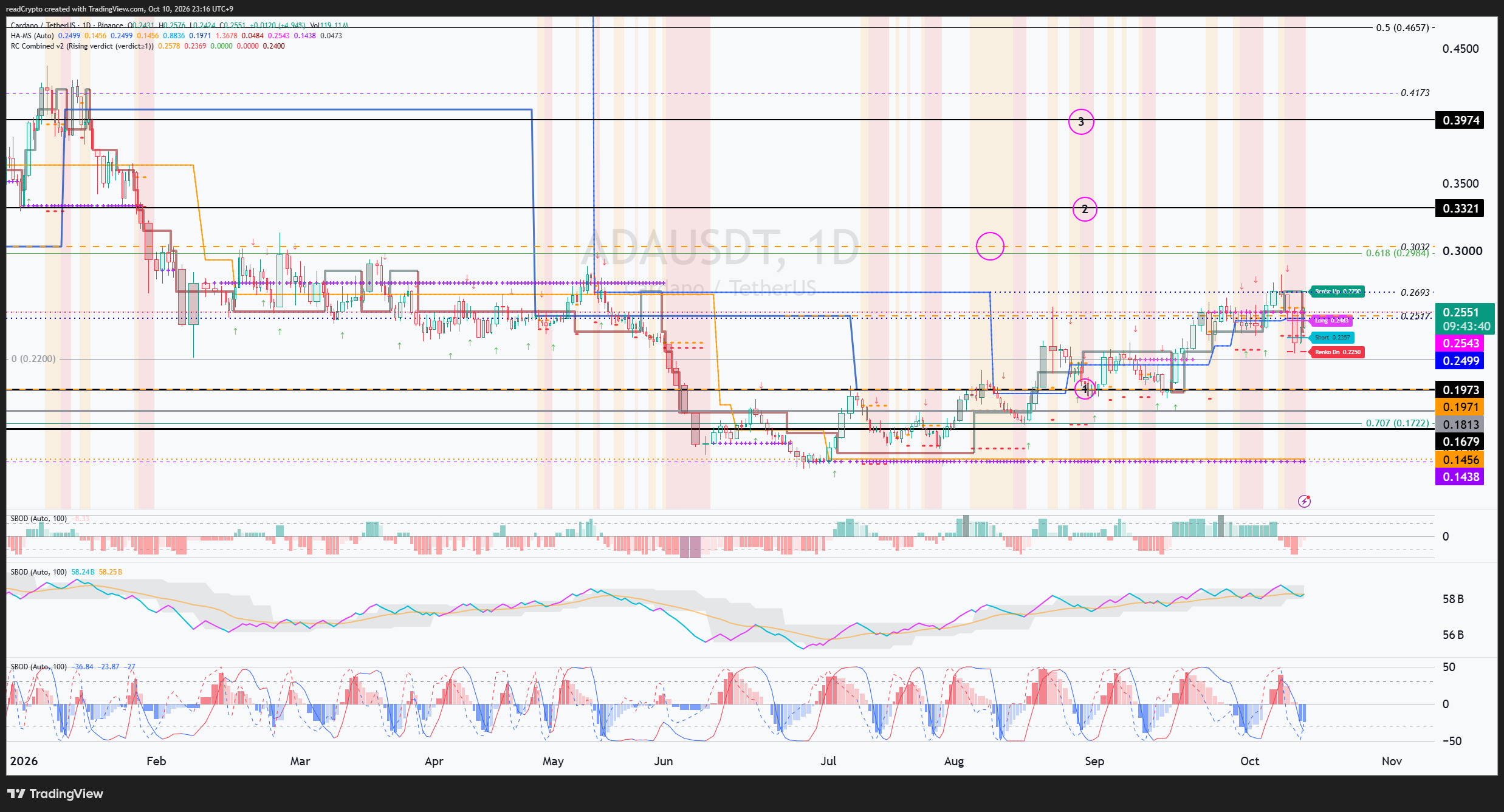Click the italic level label 0.2693

point(1415,293)
